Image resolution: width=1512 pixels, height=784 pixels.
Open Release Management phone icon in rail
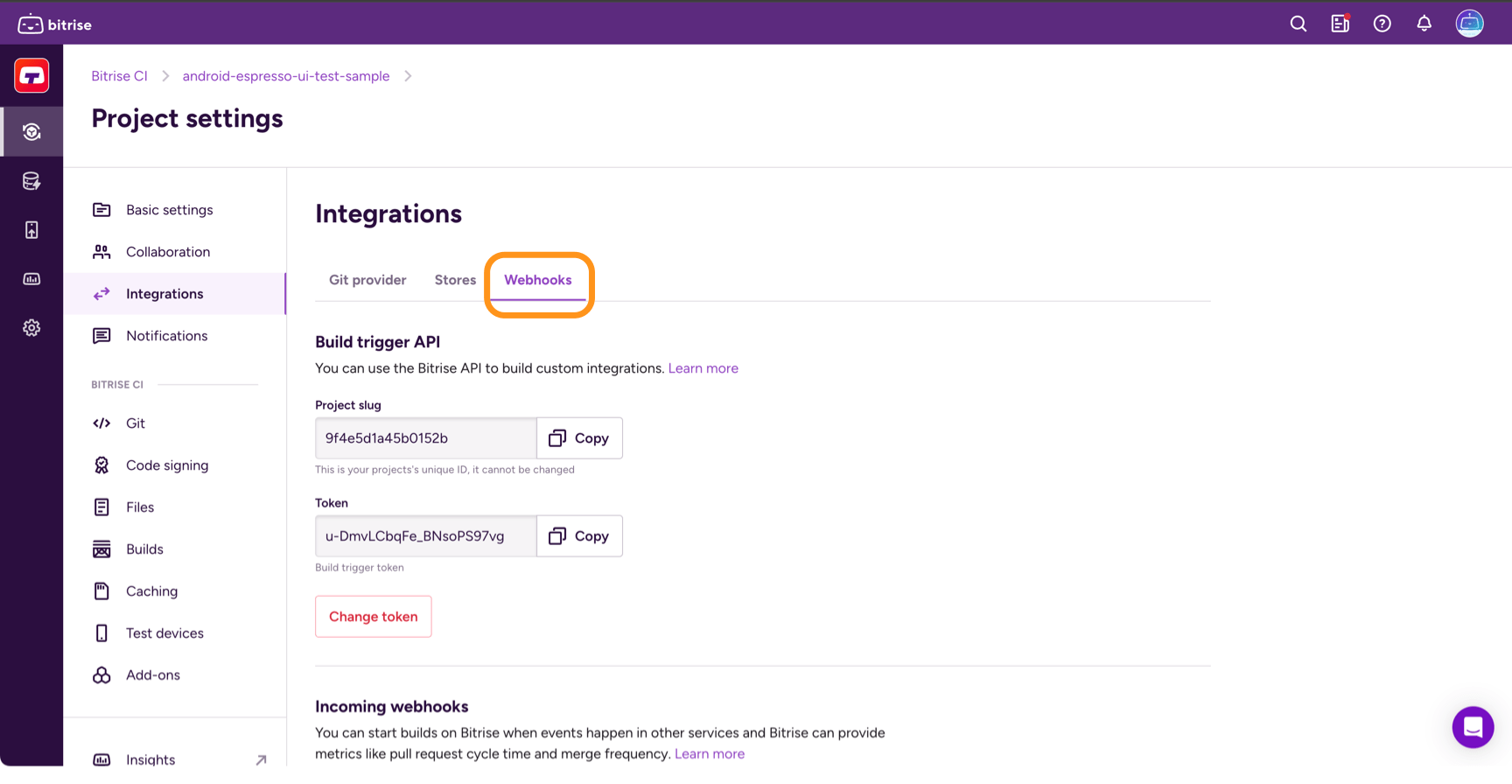tap(31, 230)
